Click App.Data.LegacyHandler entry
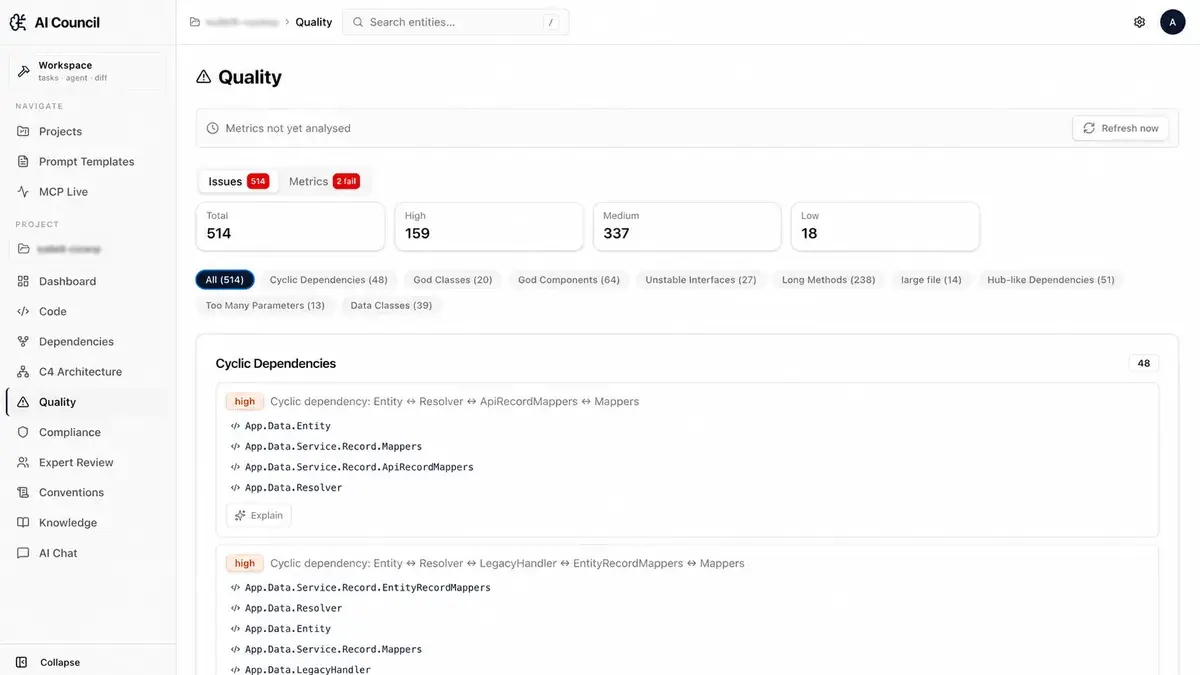 coord(308,670)
